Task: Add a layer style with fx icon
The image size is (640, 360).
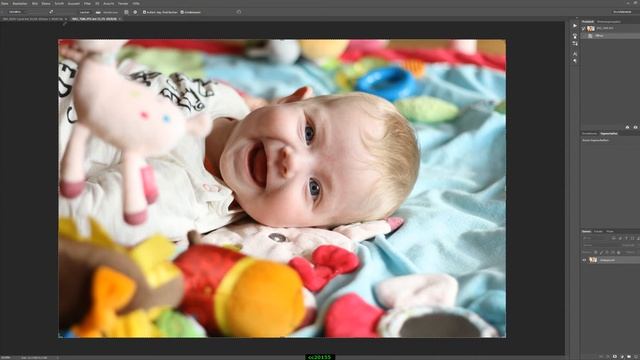Action: pos(608,357)
